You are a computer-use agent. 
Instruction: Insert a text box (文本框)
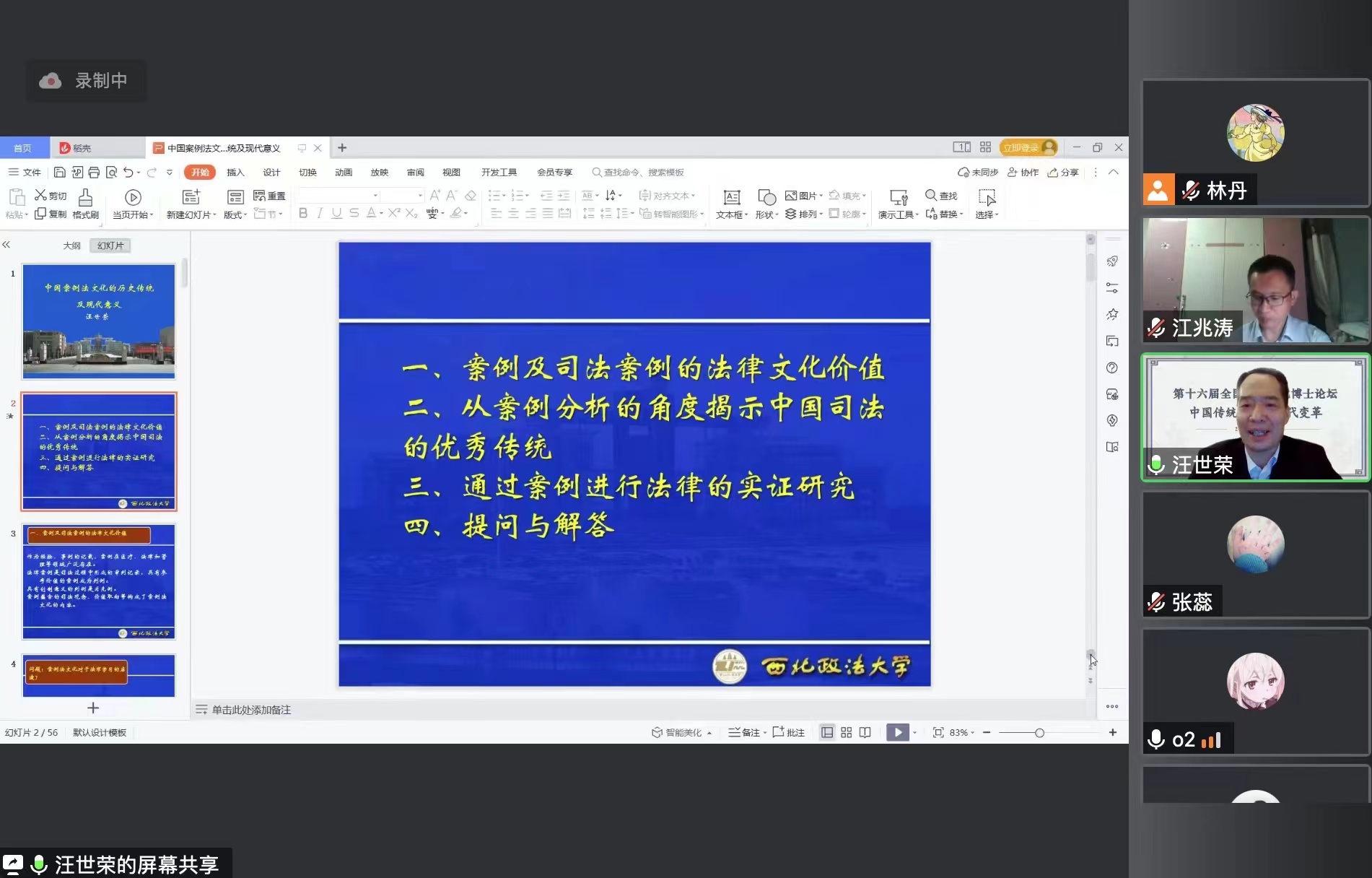[732, 197]
